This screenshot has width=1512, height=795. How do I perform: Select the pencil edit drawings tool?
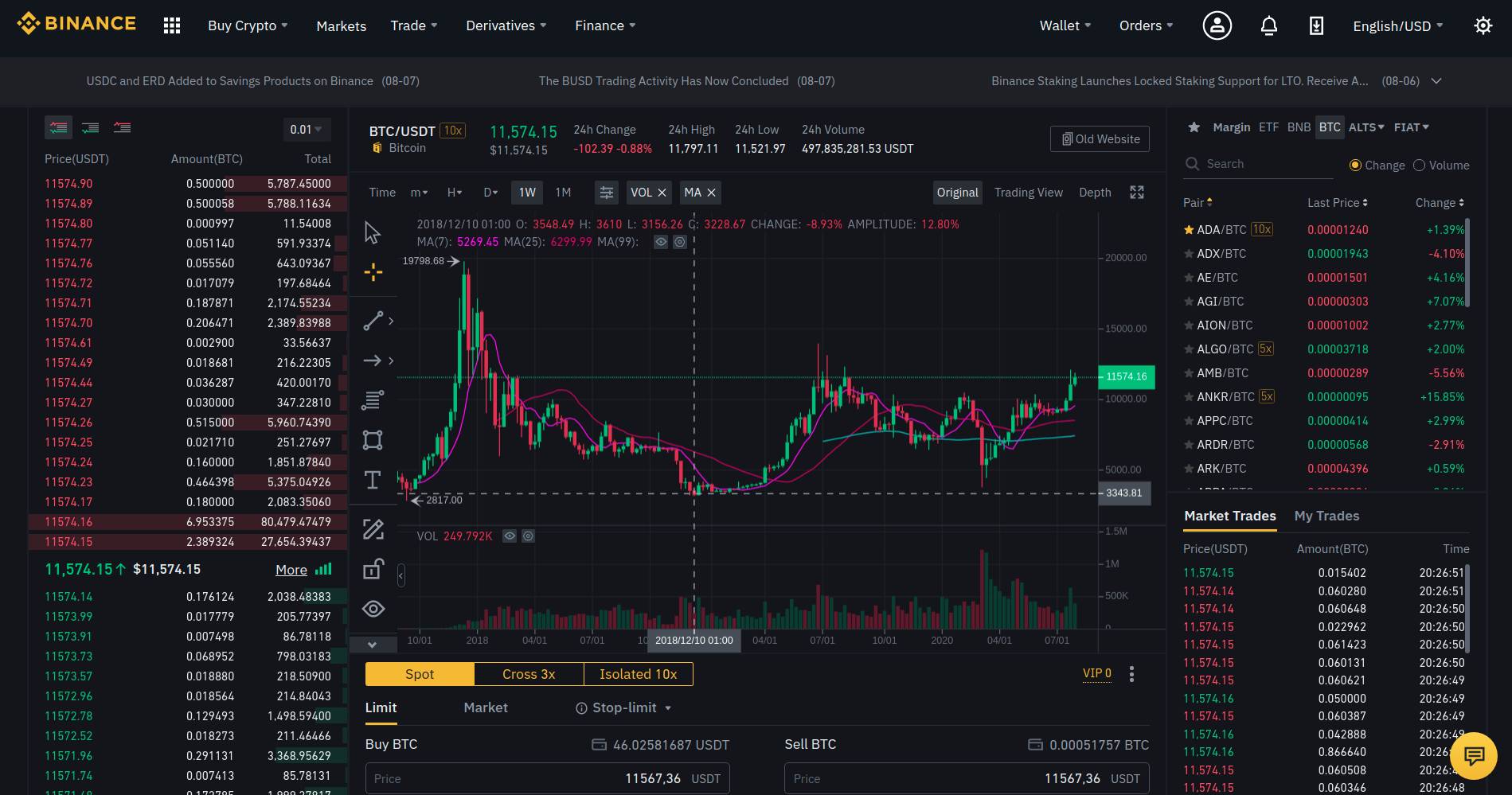[373, 529]
